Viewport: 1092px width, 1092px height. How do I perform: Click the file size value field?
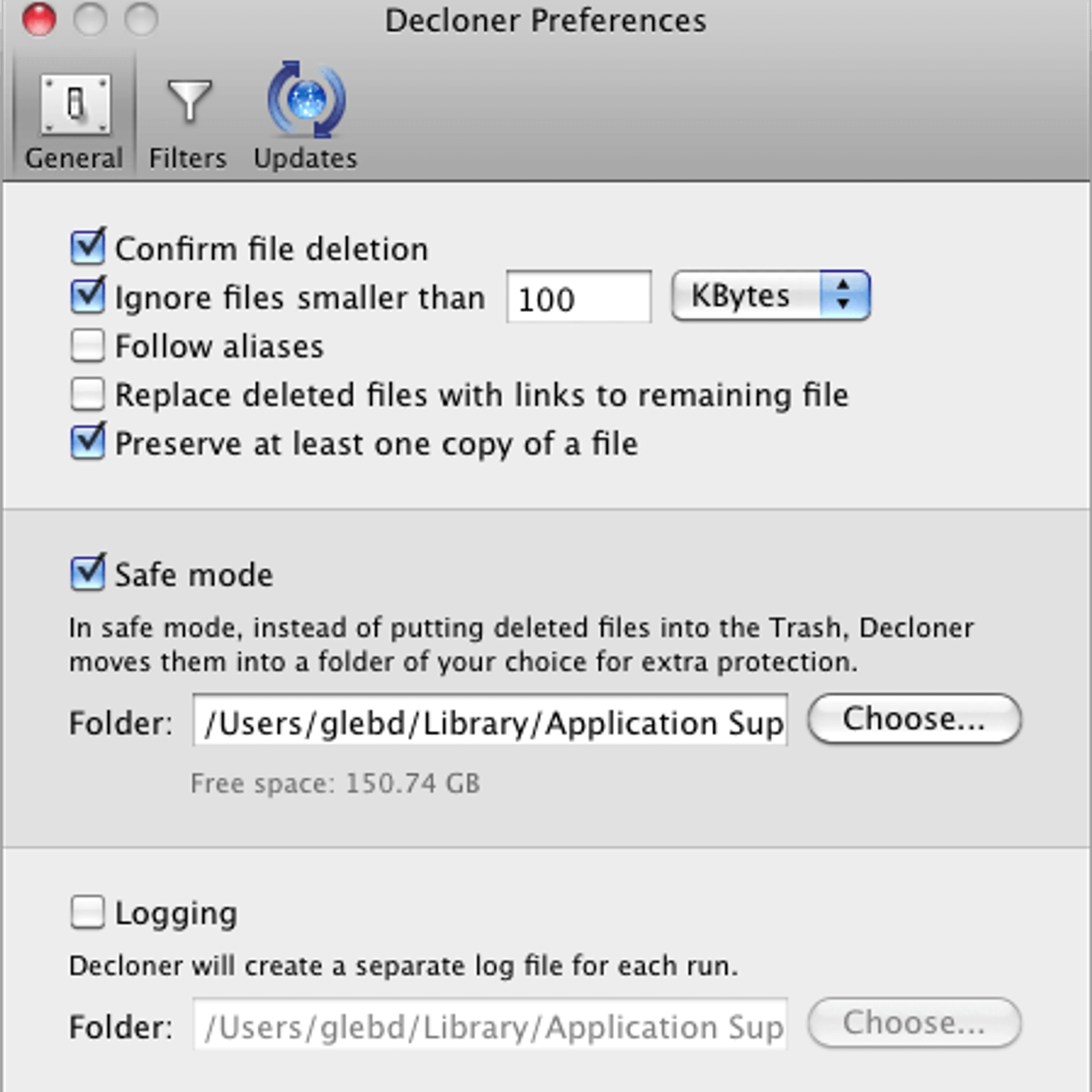pos(579,298)
